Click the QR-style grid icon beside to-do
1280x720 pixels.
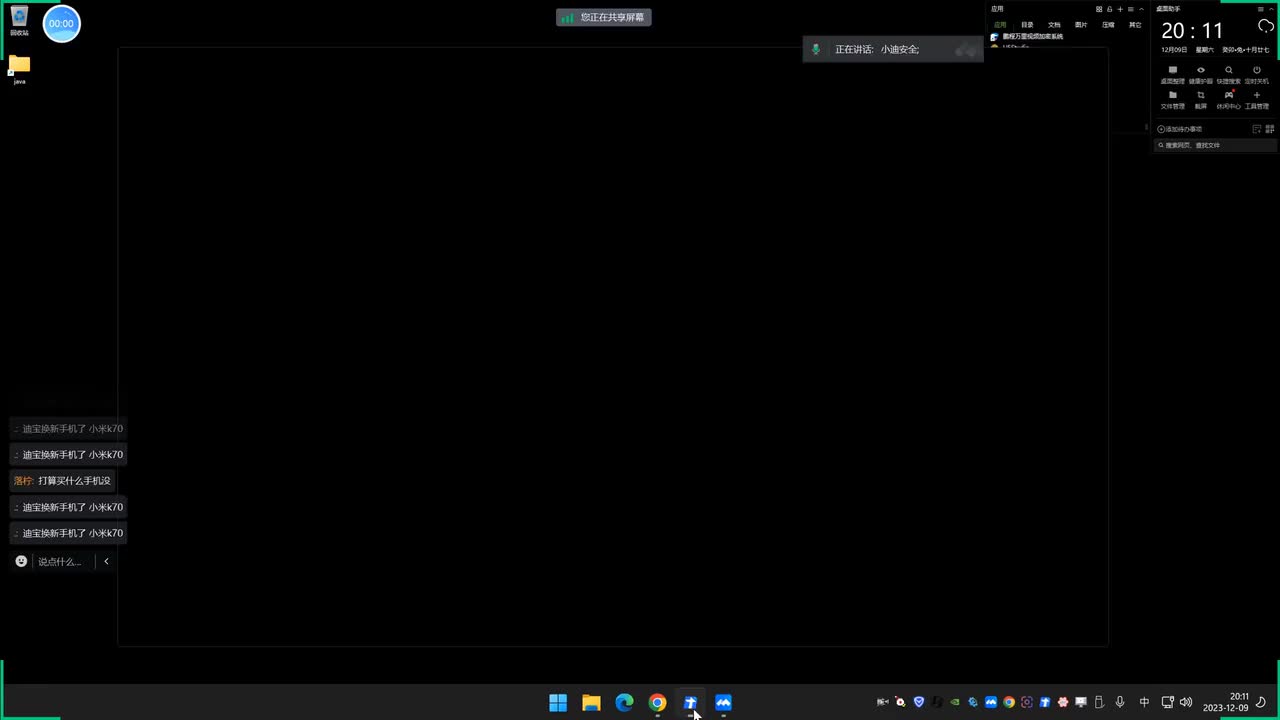[x=1270, y=129]
